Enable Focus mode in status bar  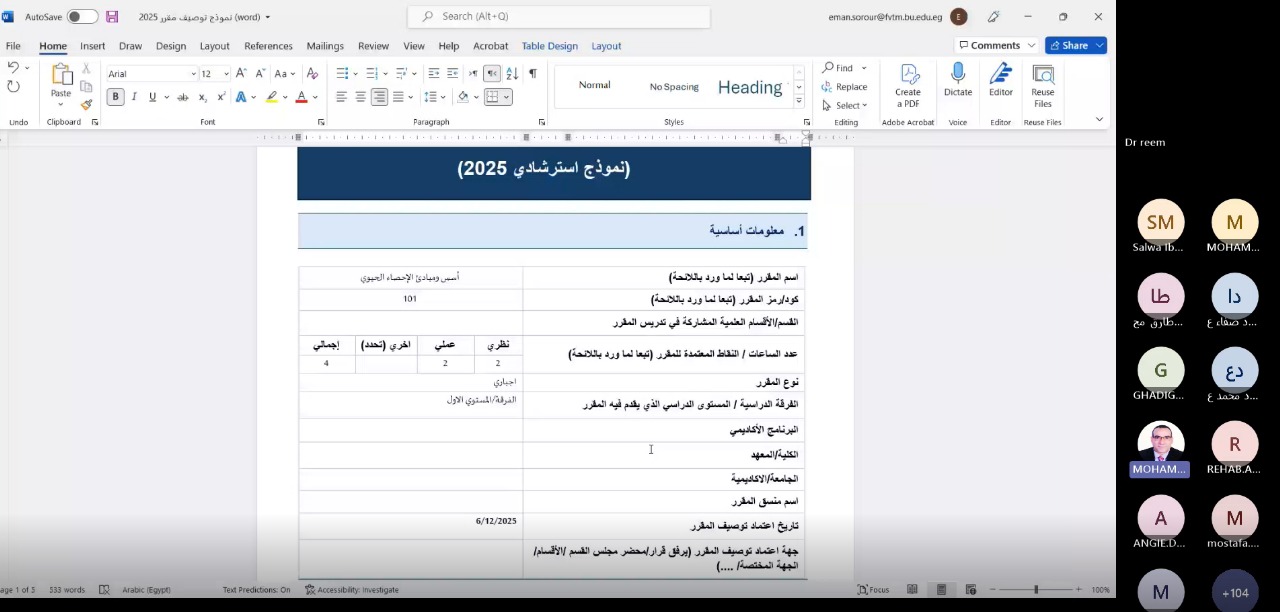pyautogui.click(x=873, y=590)
